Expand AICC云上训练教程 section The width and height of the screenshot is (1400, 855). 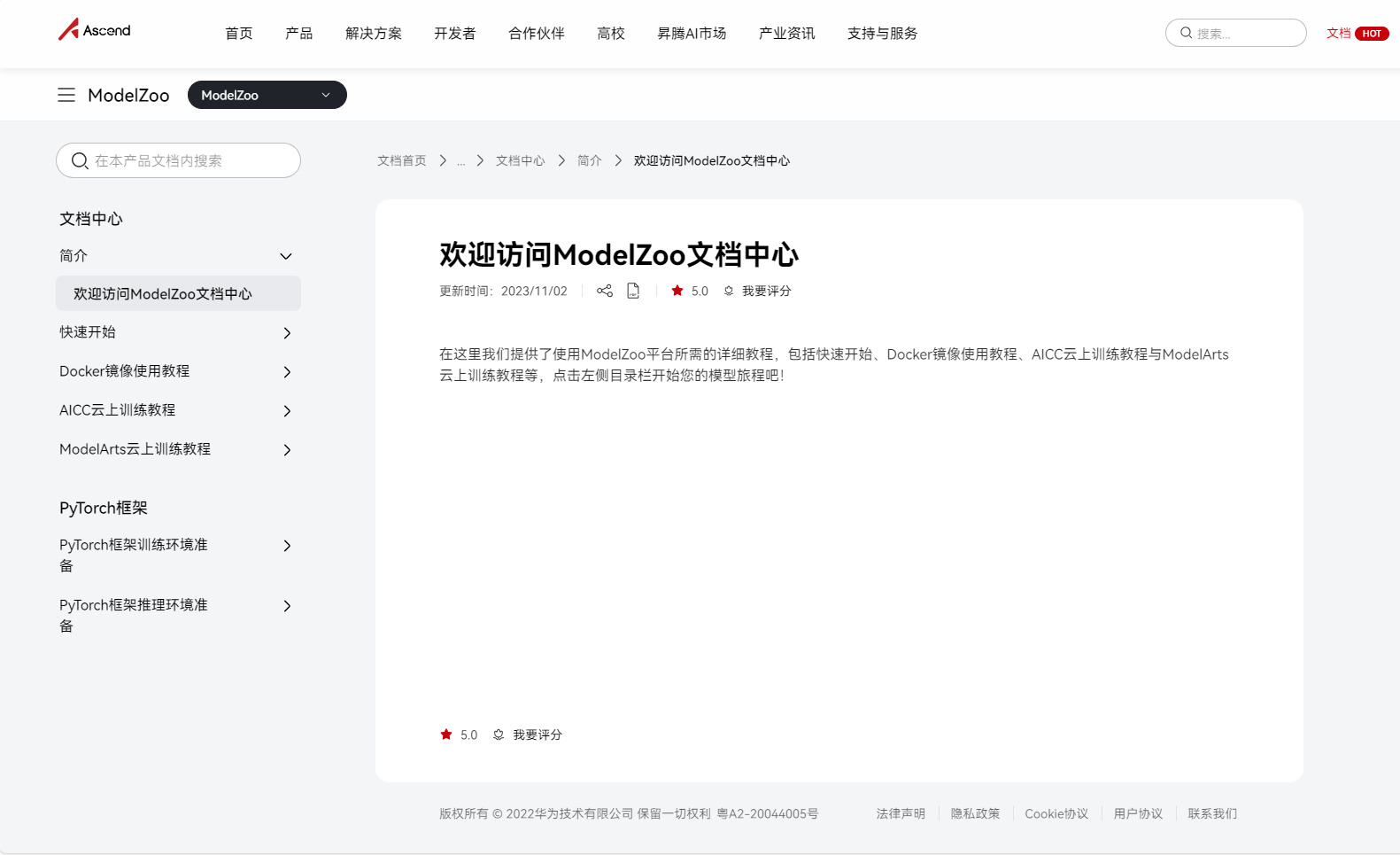click(x=287, y=411)
